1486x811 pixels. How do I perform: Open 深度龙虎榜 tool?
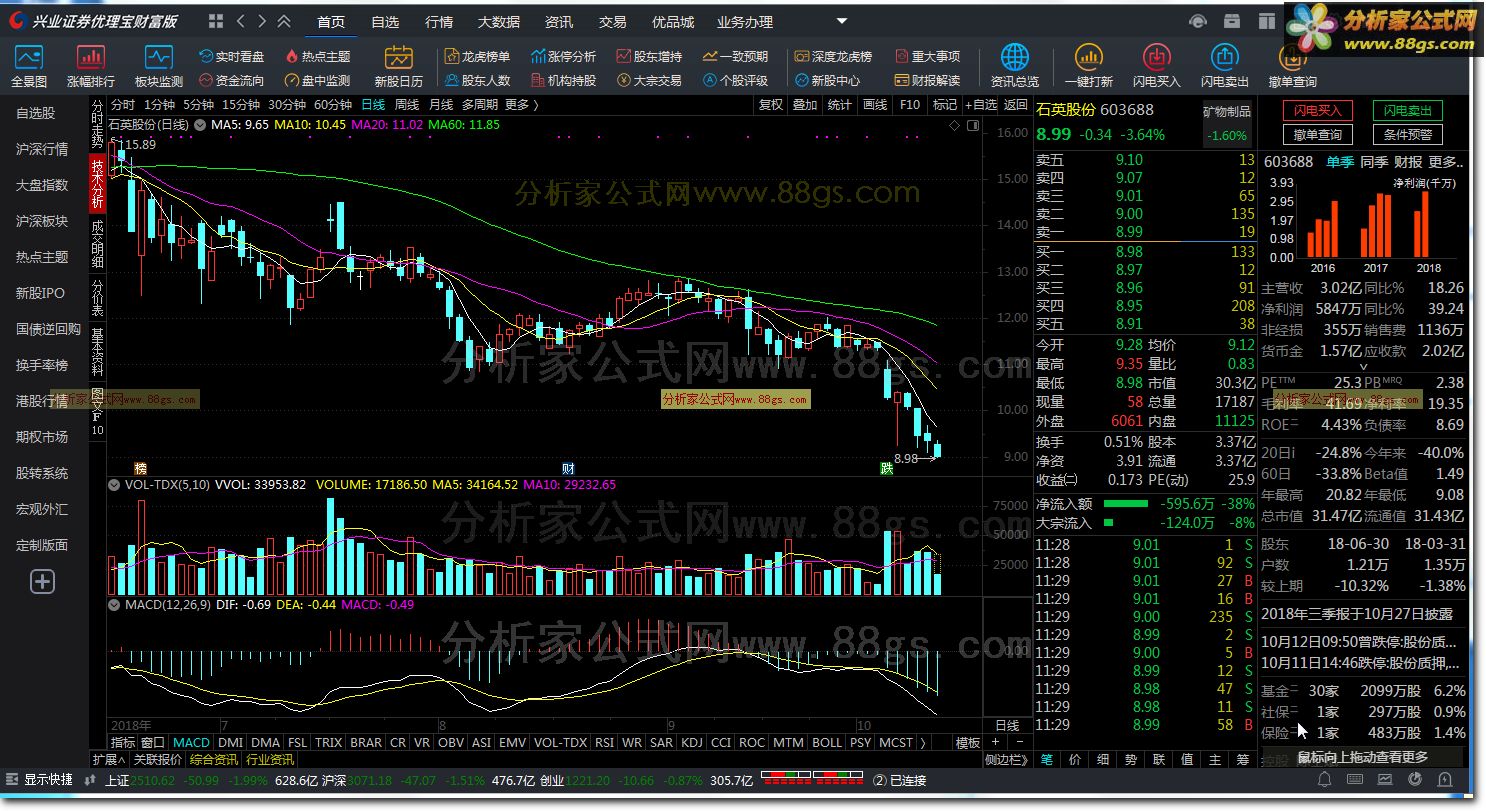[833, 57]
